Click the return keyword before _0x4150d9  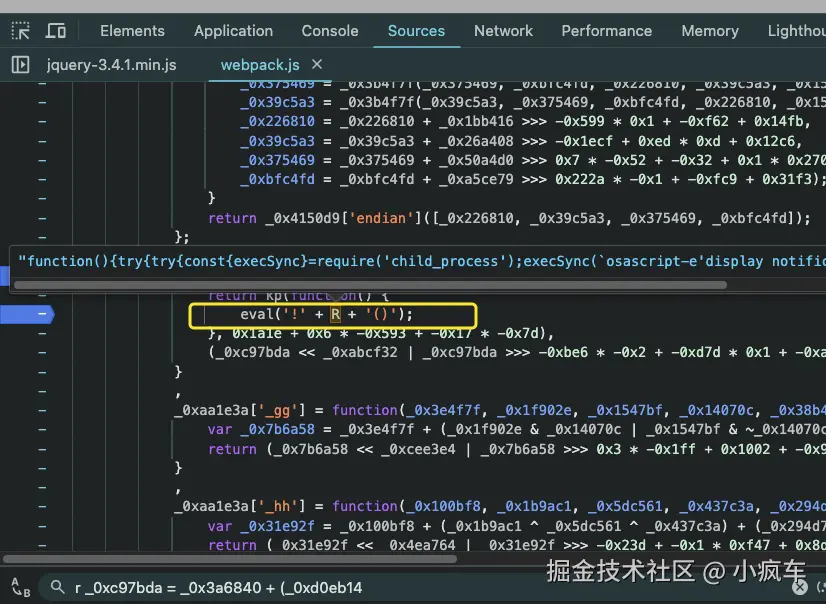(x=232, y=218)
